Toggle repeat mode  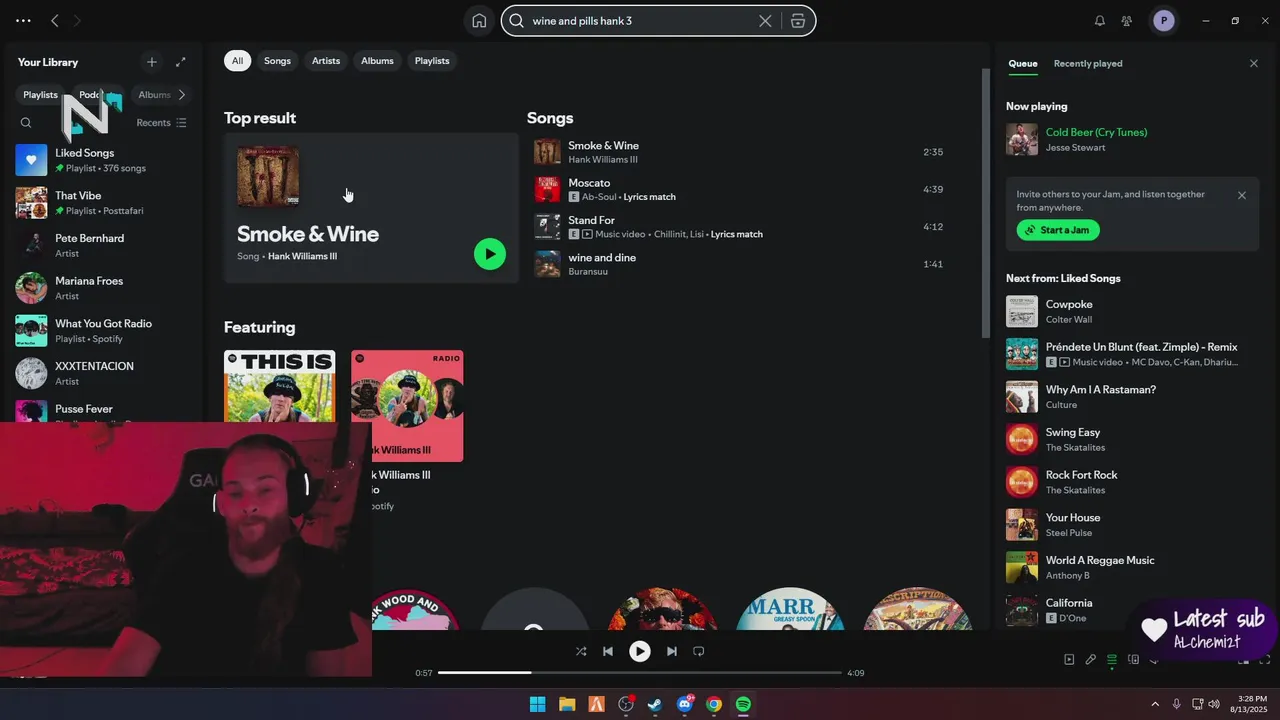[x=699, y=651]
